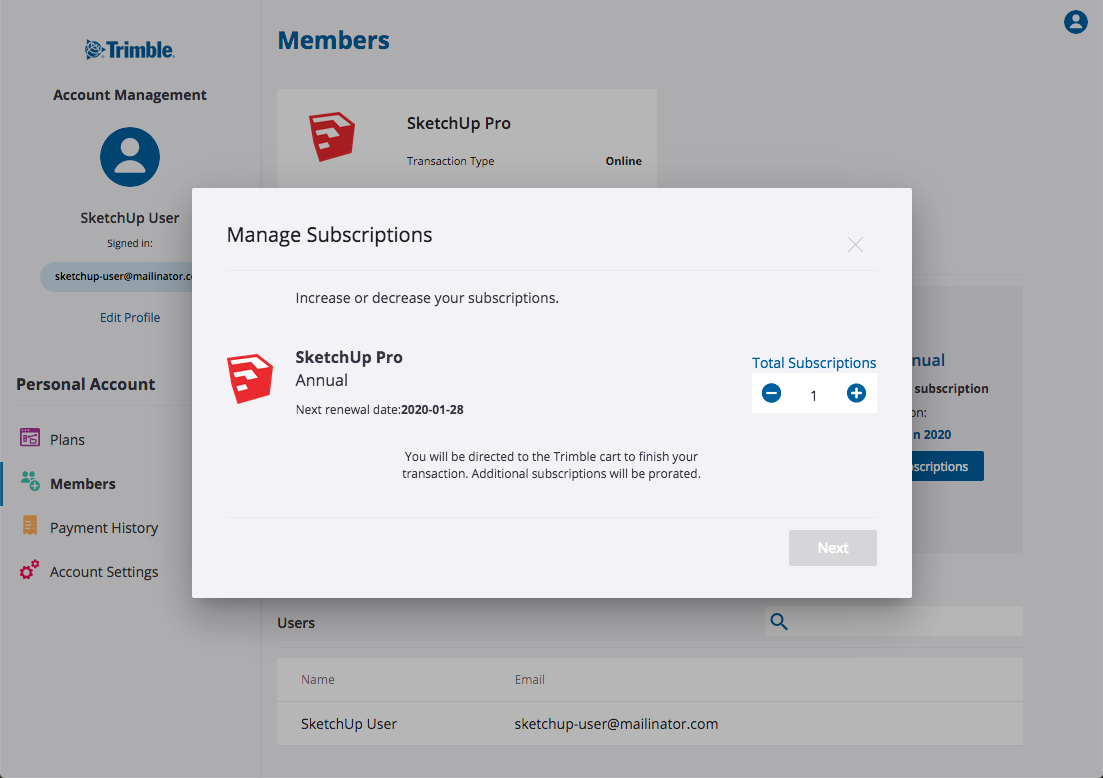Select the SketchUp User table row name

click(348, 724)
